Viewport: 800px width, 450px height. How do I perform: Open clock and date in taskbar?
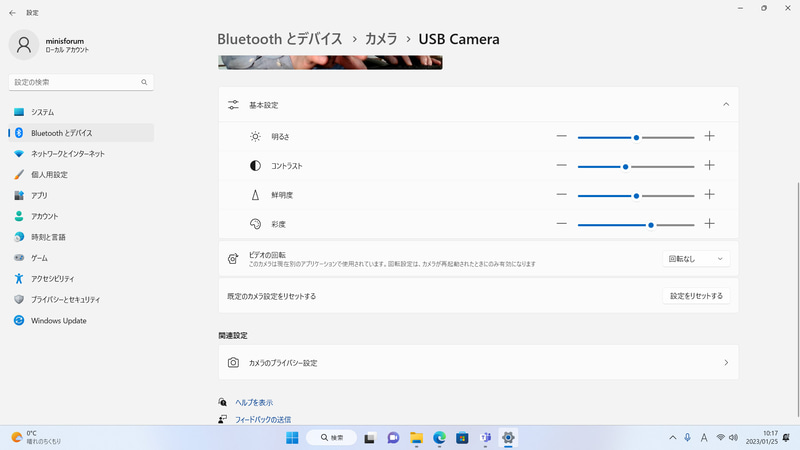click(x=762, y=437)
